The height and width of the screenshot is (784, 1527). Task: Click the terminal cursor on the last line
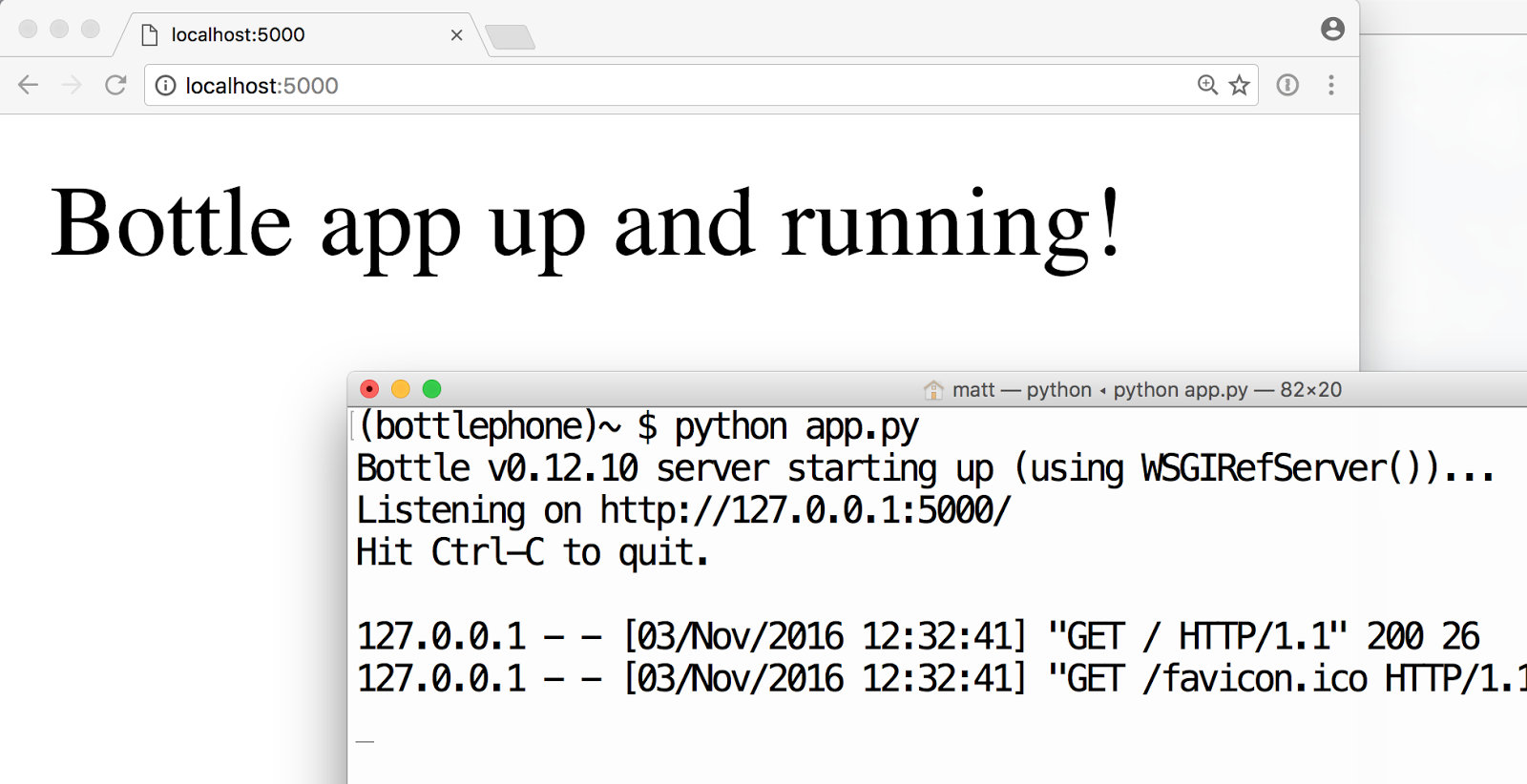365,740
